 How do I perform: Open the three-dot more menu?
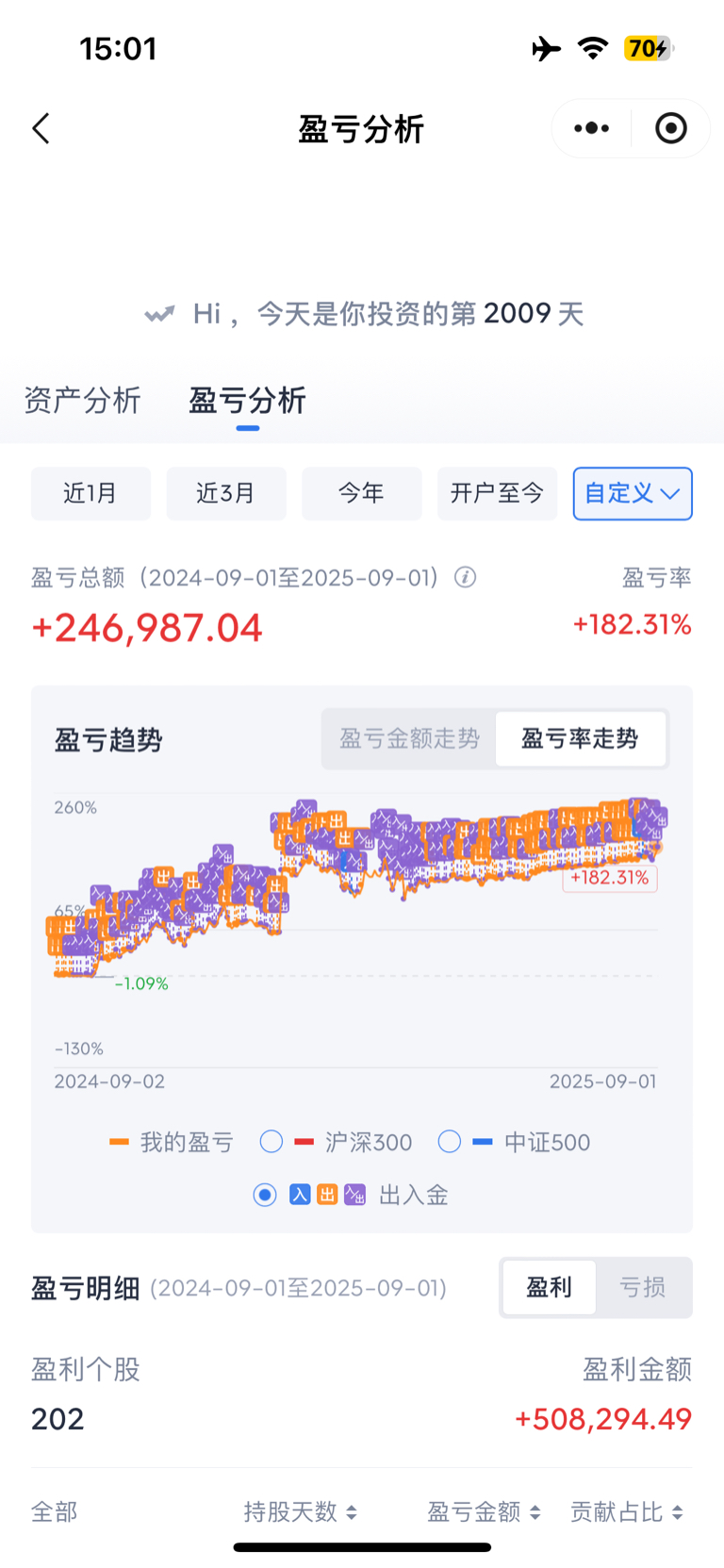click(x=591, y=128)
